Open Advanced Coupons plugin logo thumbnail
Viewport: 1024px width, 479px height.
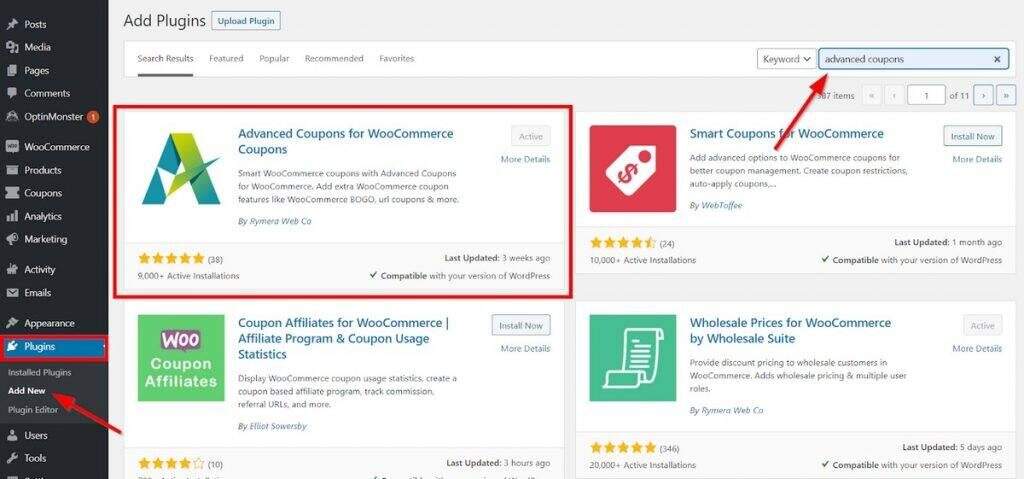[181, 169]
